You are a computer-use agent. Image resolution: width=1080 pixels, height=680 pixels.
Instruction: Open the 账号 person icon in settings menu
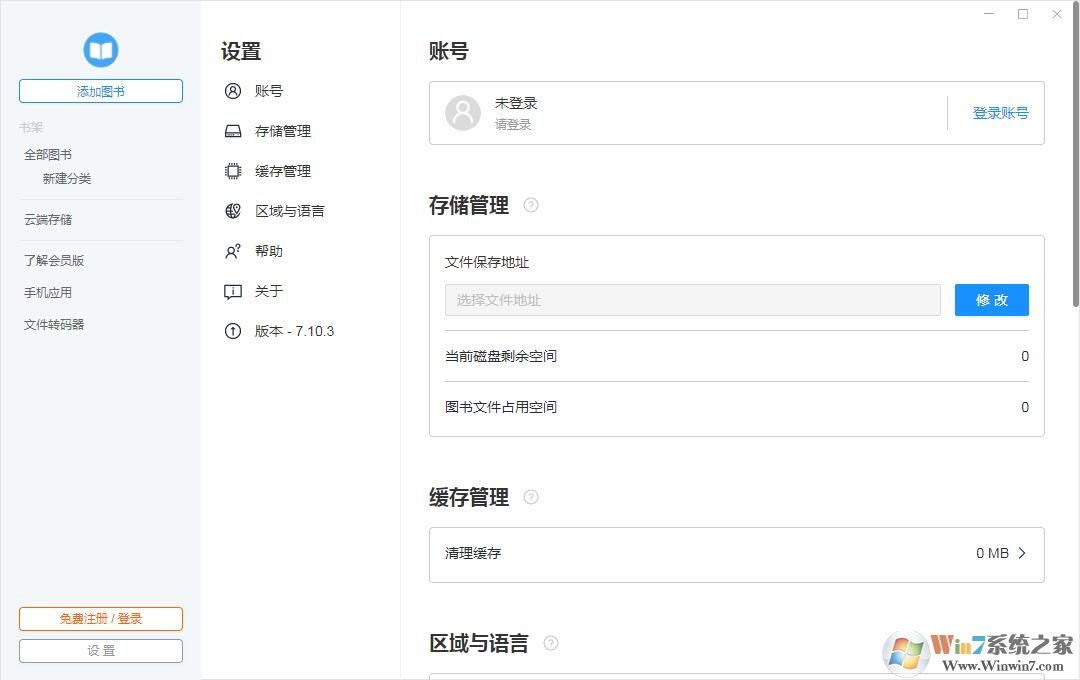click(232, 91)
